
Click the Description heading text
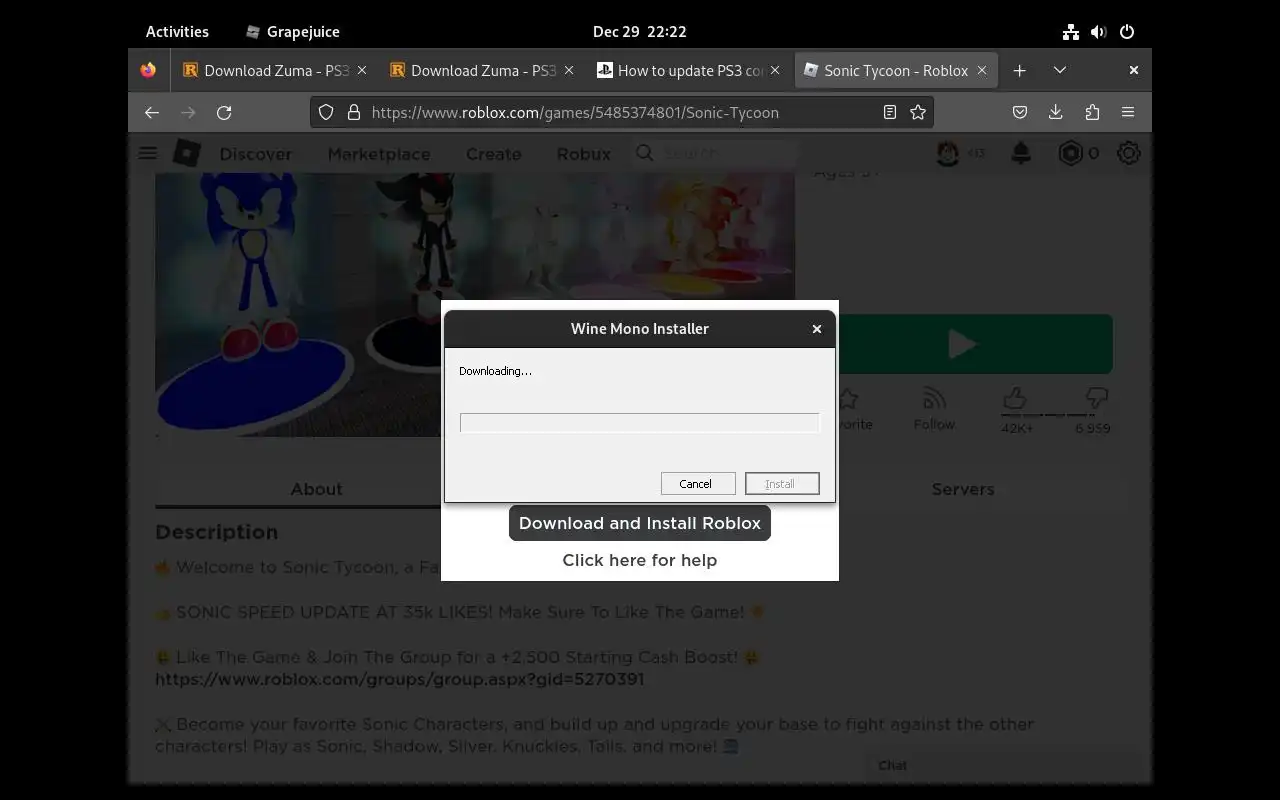click(217, 532)
